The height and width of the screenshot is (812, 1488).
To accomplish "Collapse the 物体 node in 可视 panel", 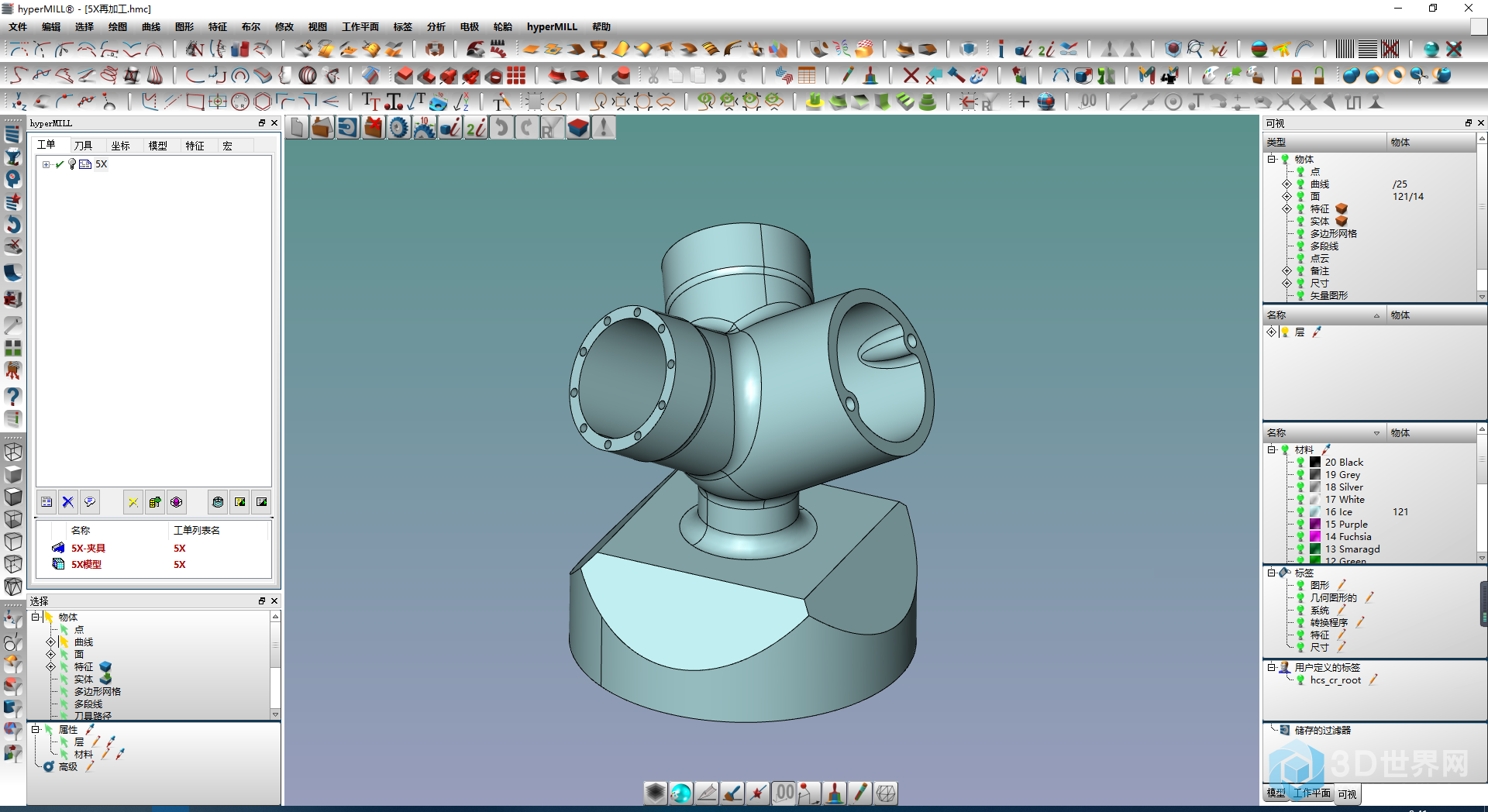I will click(1272, 159).
